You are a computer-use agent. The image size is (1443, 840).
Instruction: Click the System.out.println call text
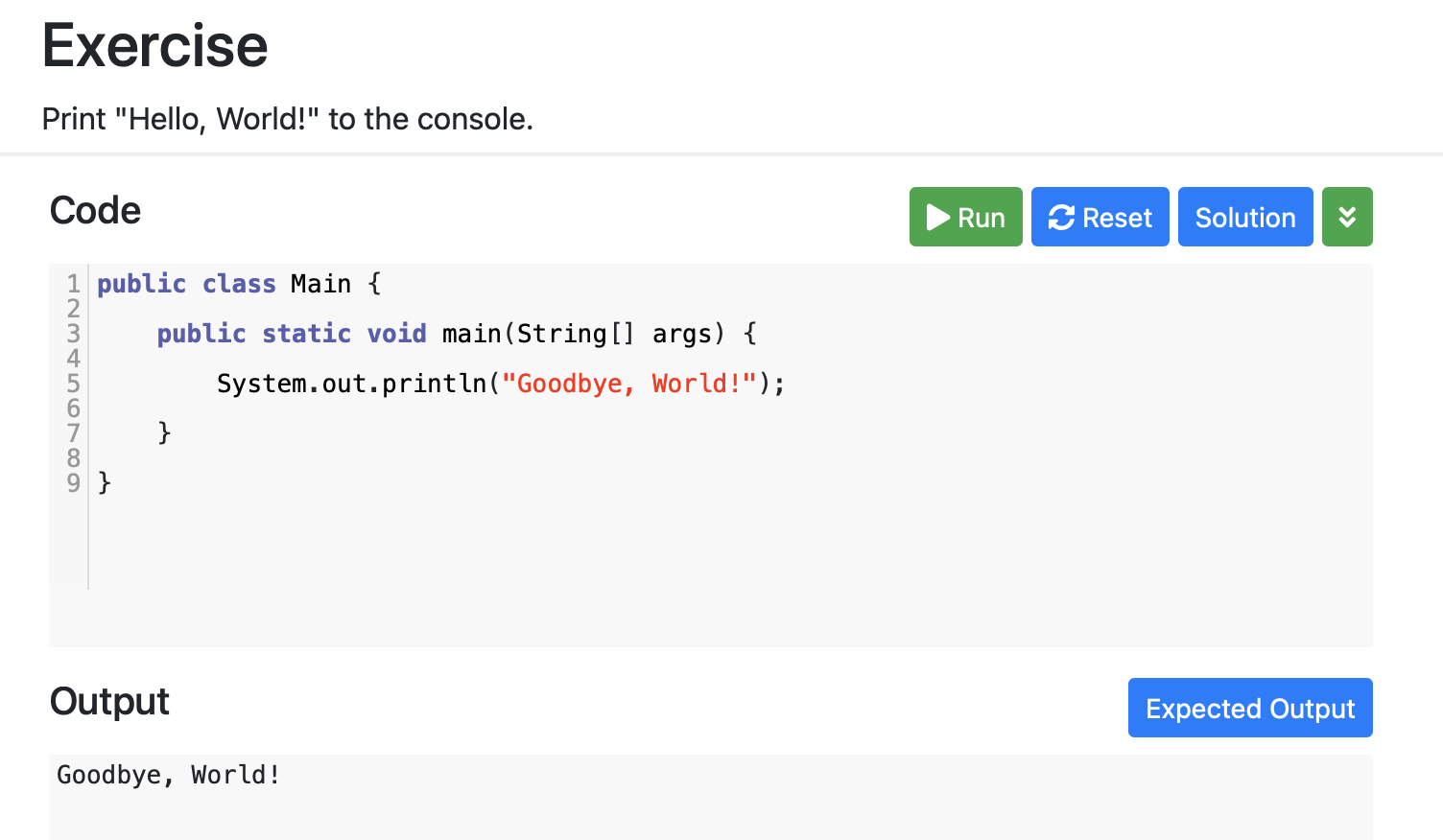click(351, 384)
